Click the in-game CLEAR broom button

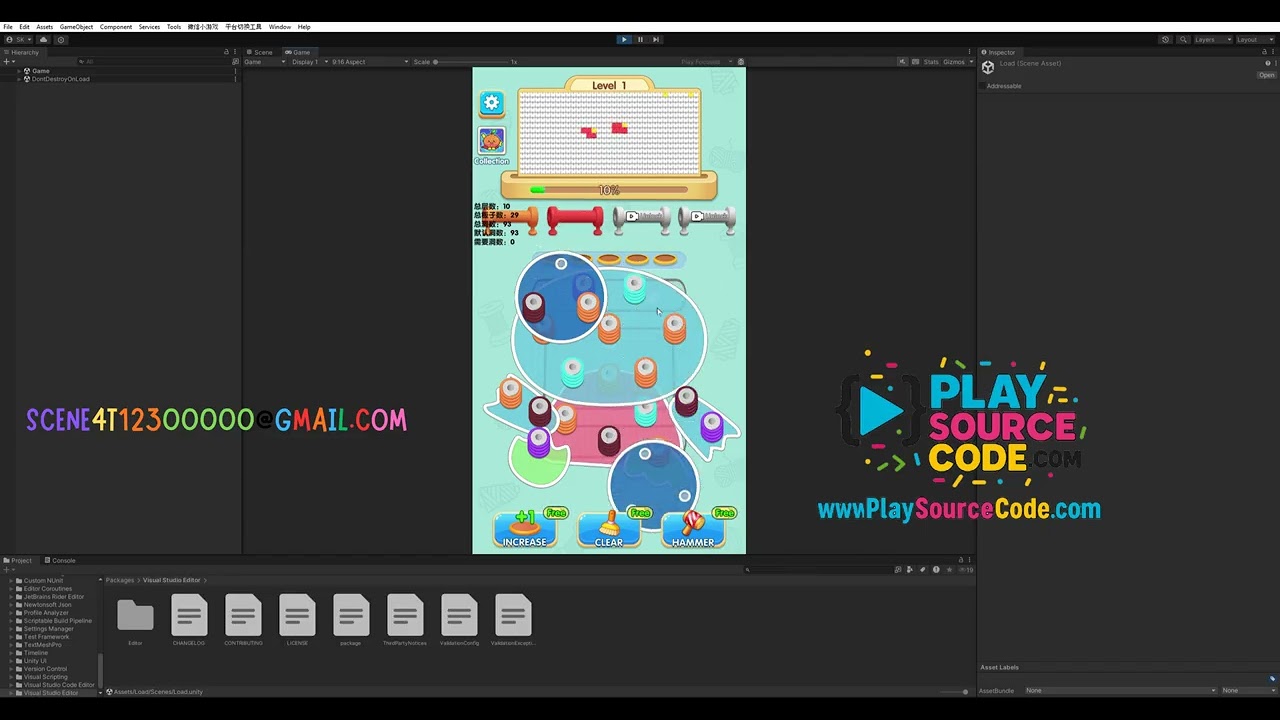609,530
